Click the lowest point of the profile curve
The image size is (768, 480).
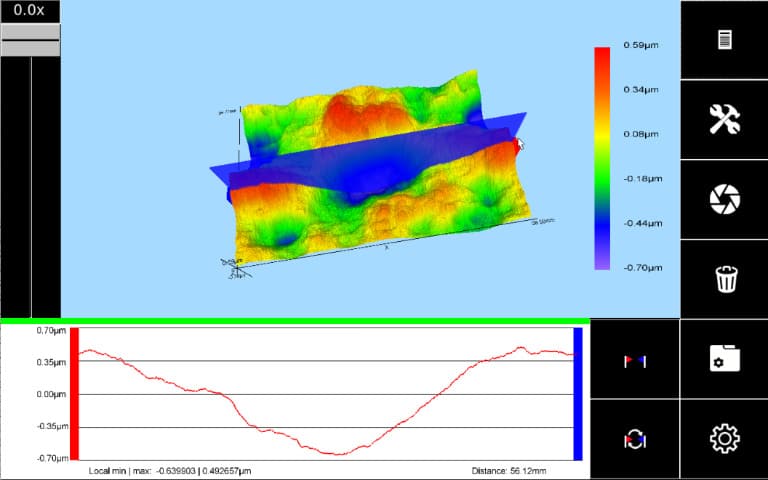(338, 454)
